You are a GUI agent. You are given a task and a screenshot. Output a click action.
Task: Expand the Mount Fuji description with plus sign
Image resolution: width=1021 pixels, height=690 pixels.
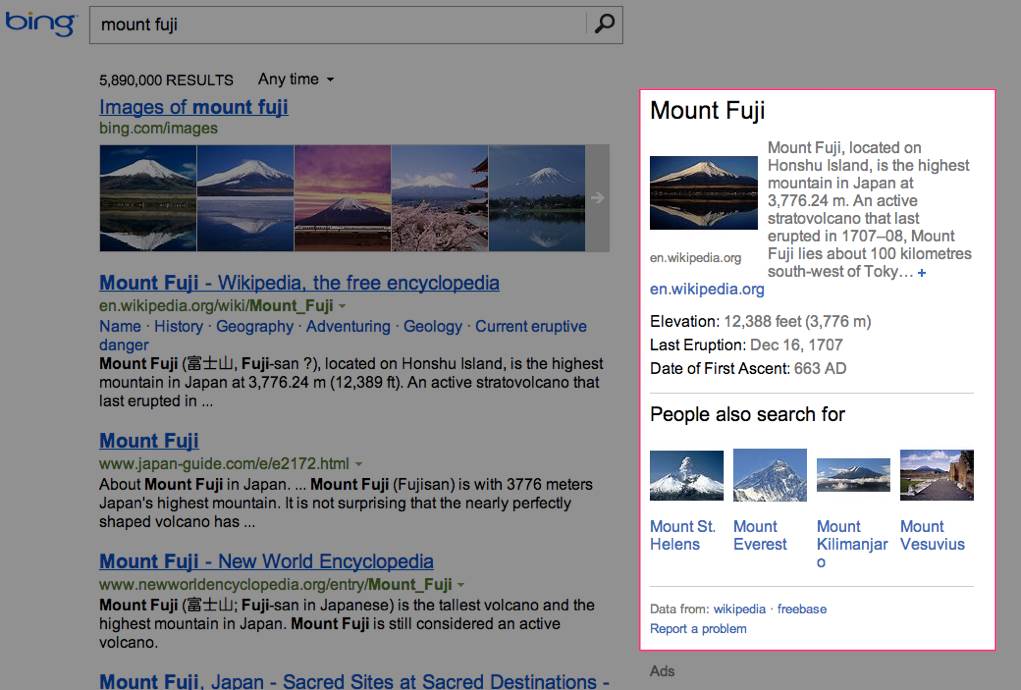tap(921, 273)
